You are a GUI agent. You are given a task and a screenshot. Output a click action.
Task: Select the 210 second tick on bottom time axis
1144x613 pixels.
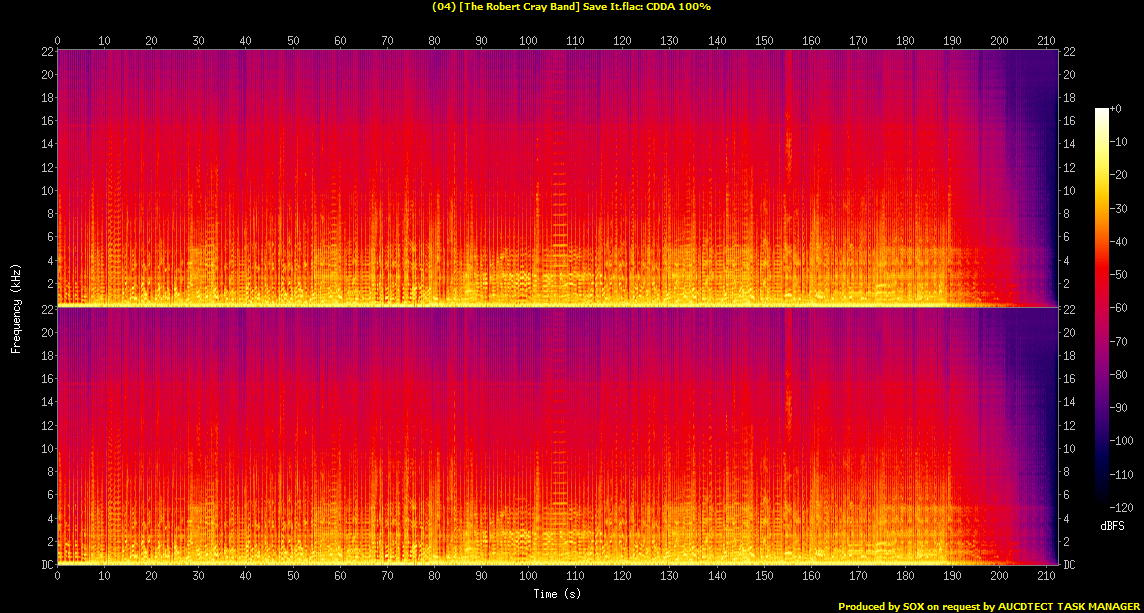[1046, 576]
